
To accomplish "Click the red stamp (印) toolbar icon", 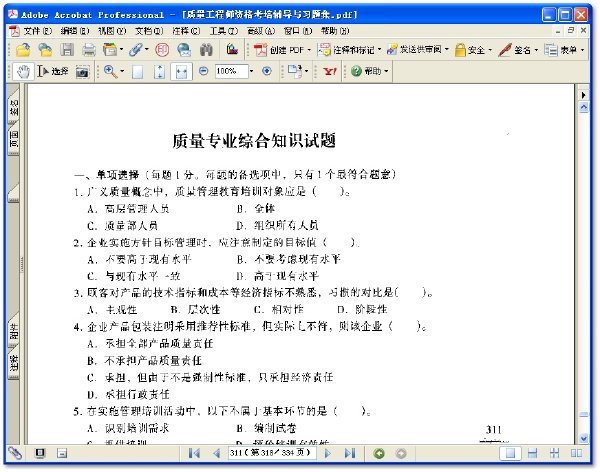I will 162,50.
